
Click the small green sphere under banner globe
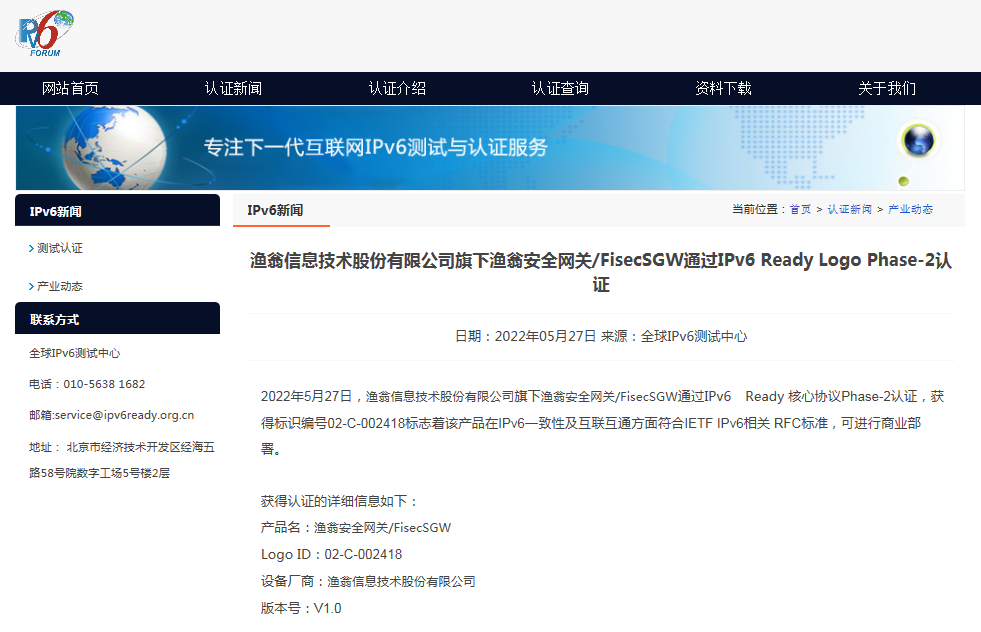tap(903, 181)
